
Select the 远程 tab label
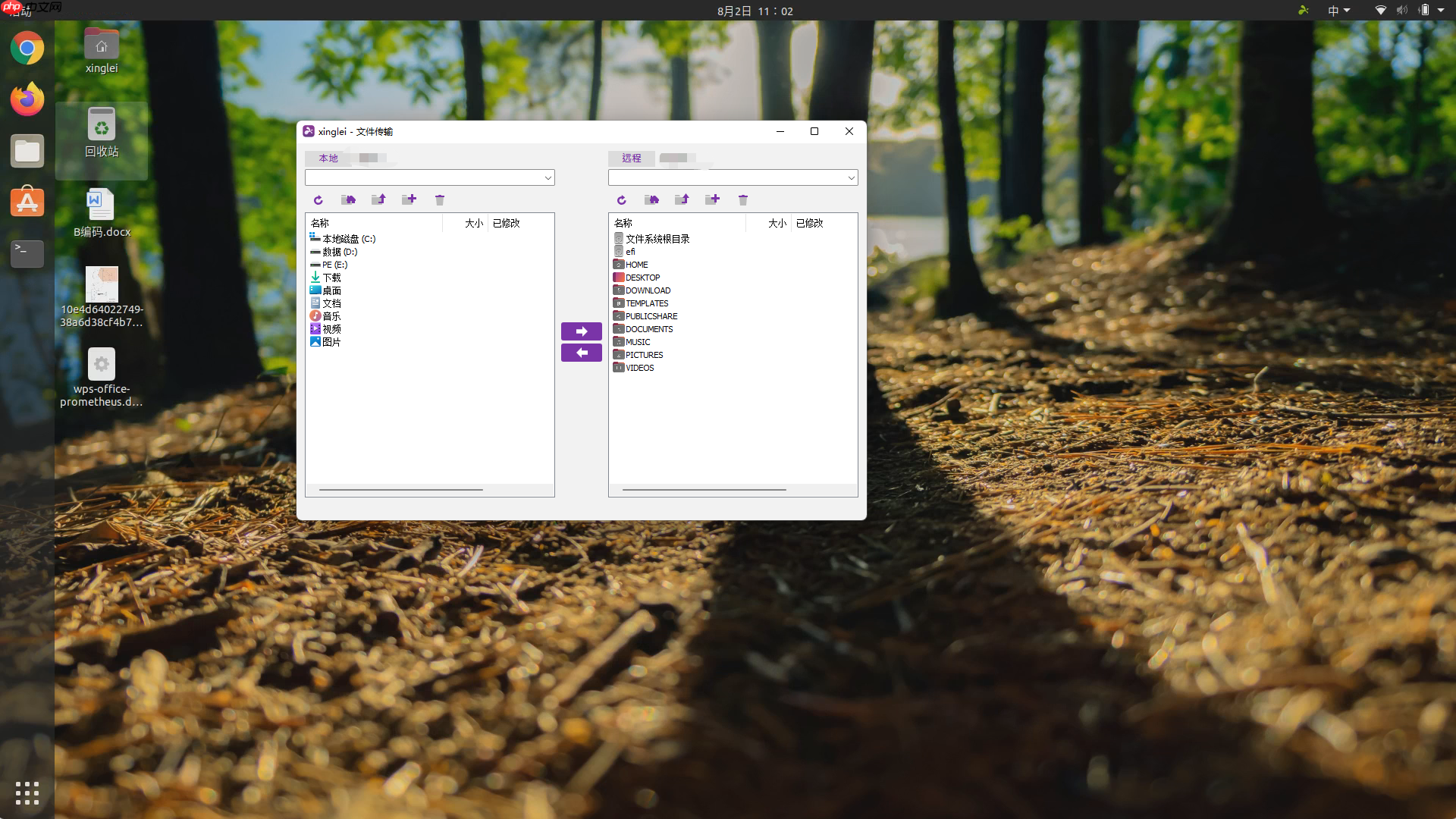(632, 158)
